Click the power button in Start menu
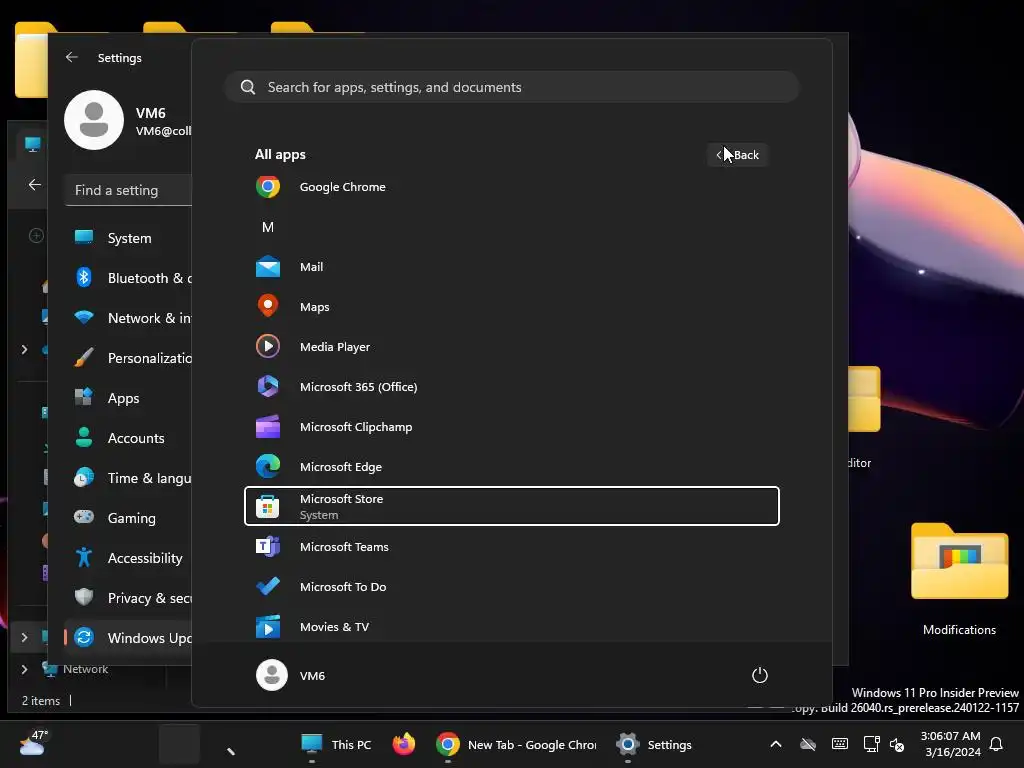This screenshot has width=1024, height=768. 760,675
